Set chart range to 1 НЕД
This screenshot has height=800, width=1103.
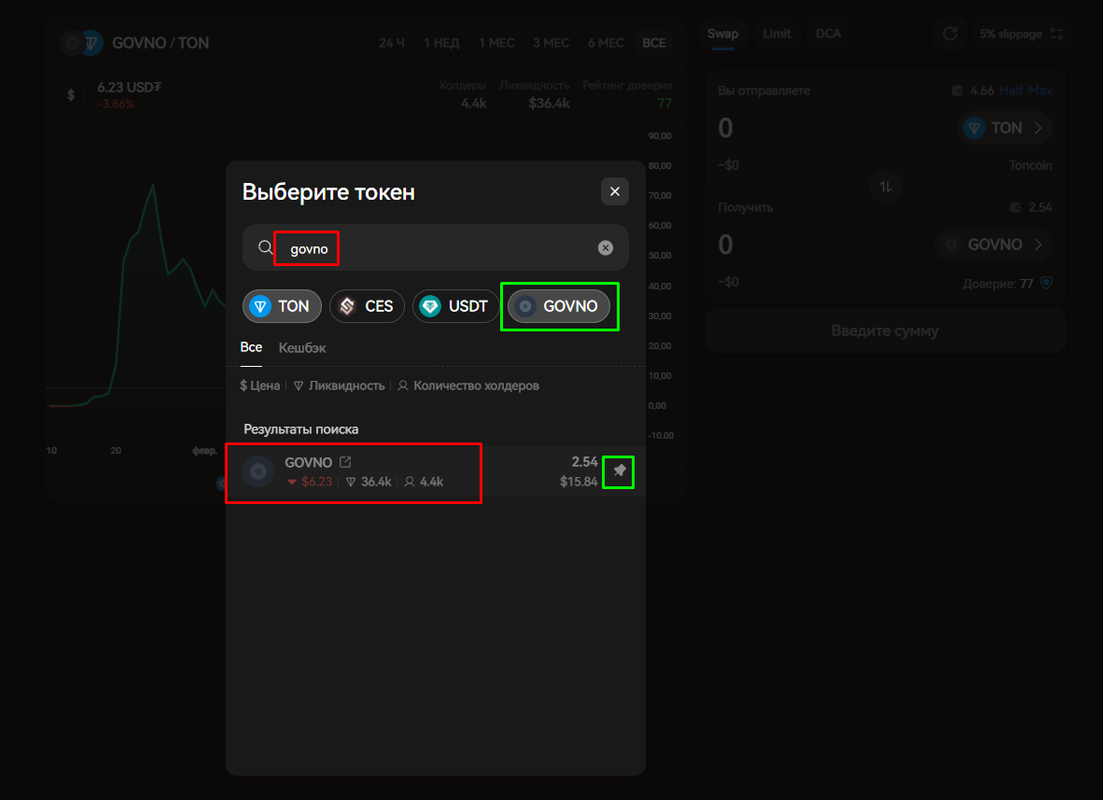441,43
